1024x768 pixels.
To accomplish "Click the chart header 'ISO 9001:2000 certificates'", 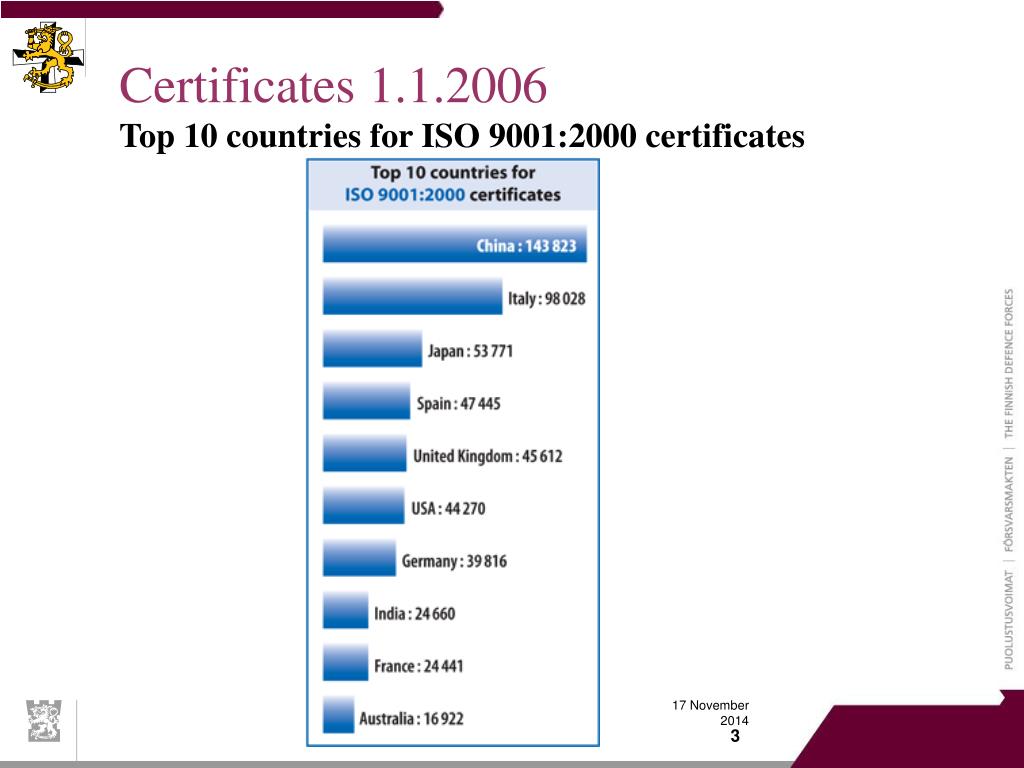I will [453, 195].
